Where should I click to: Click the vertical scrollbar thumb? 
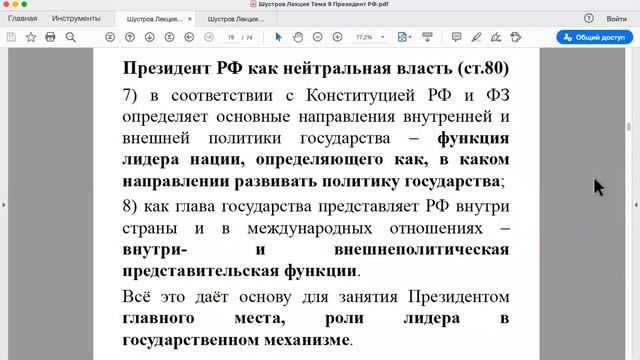coord(629,127)
